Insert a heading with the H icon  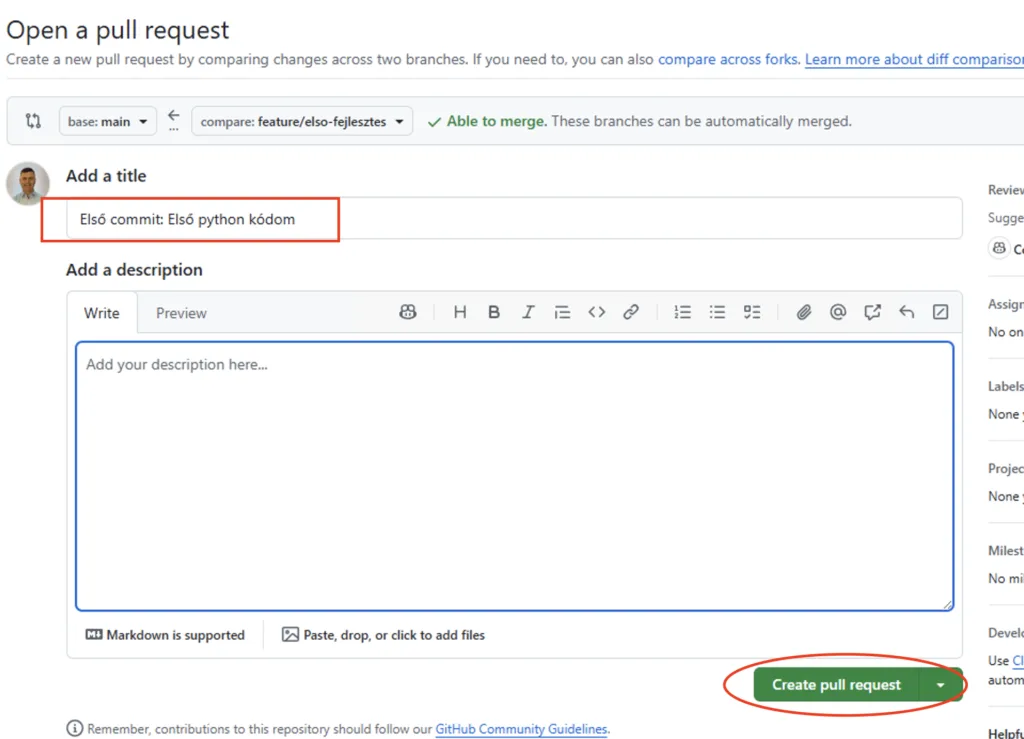[460, 312]
